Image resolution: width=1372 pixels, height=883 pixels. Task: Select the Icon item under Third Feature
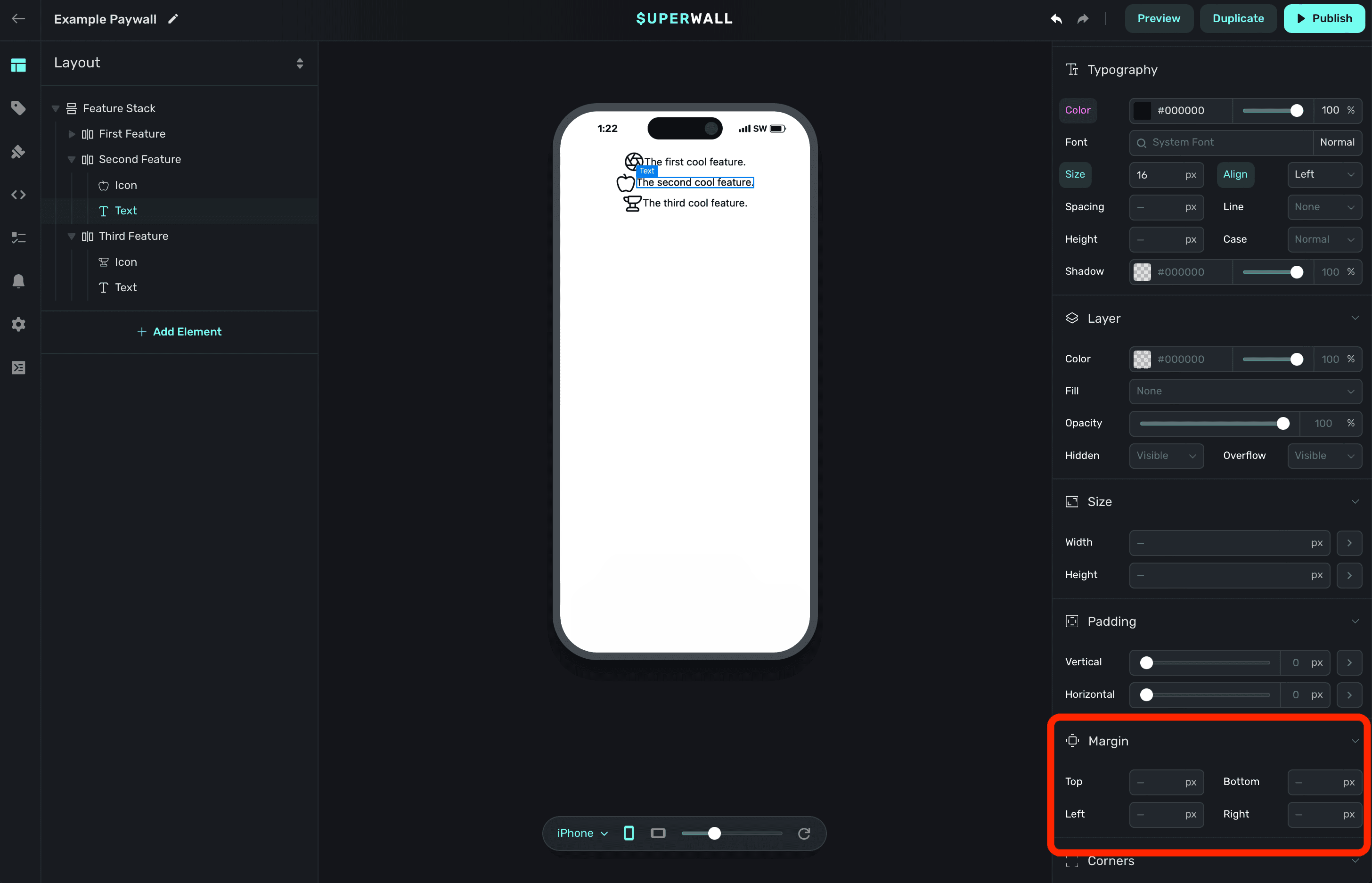(125, 262)
